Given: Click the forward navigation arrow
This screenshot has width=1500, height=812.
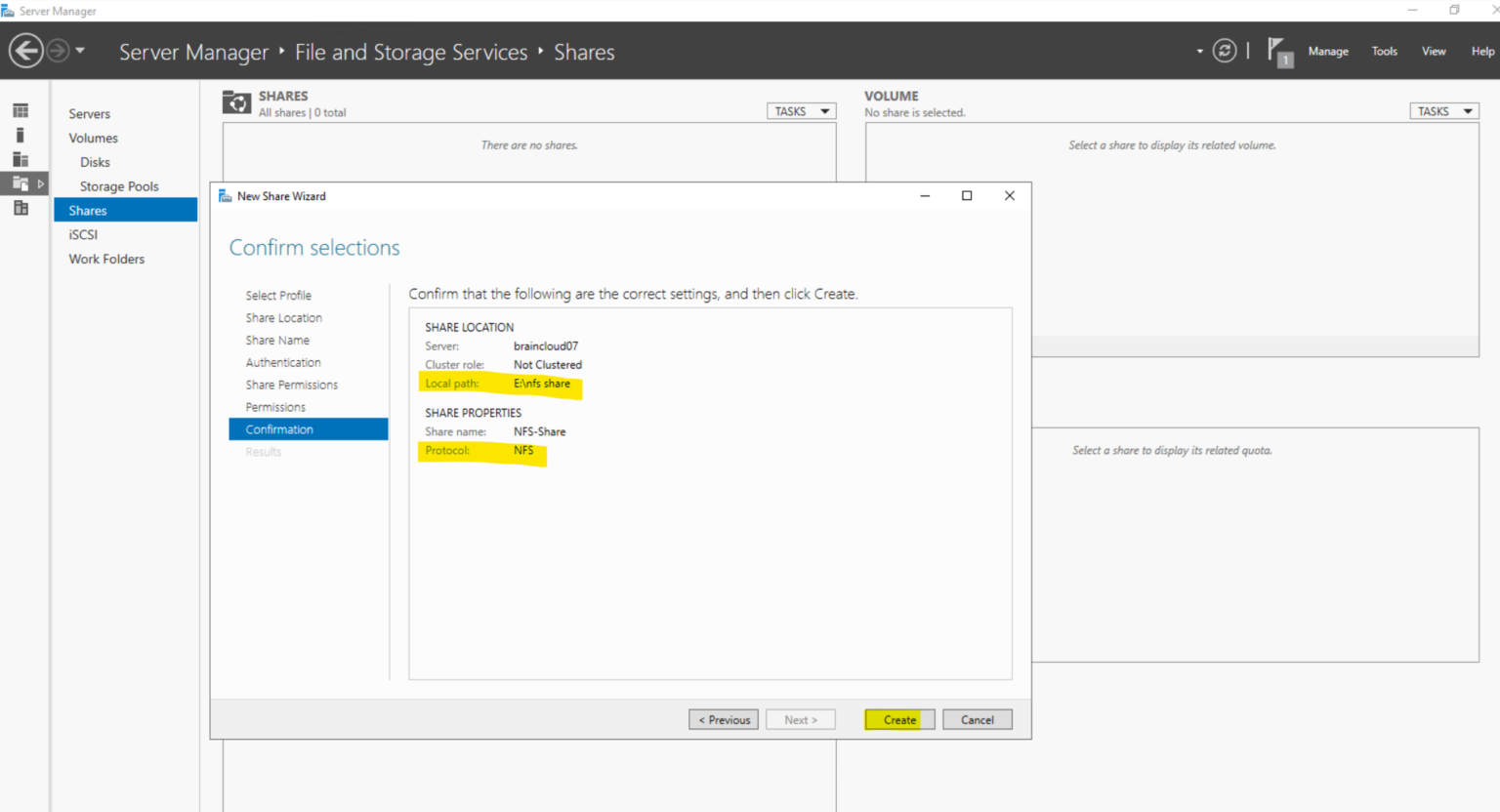Looking at the screenshot, I should point(57,50).
